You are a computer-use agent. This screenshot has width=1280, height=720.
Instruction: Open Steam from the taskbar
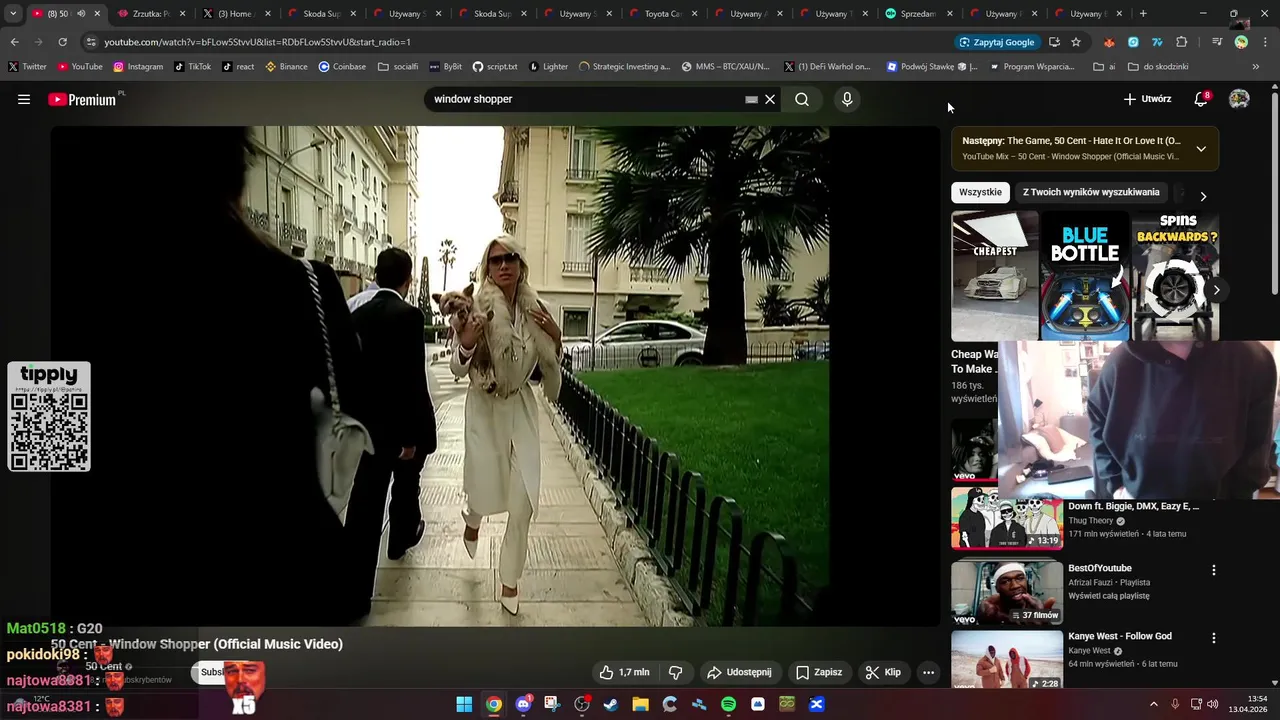click(x=611, y=704)
